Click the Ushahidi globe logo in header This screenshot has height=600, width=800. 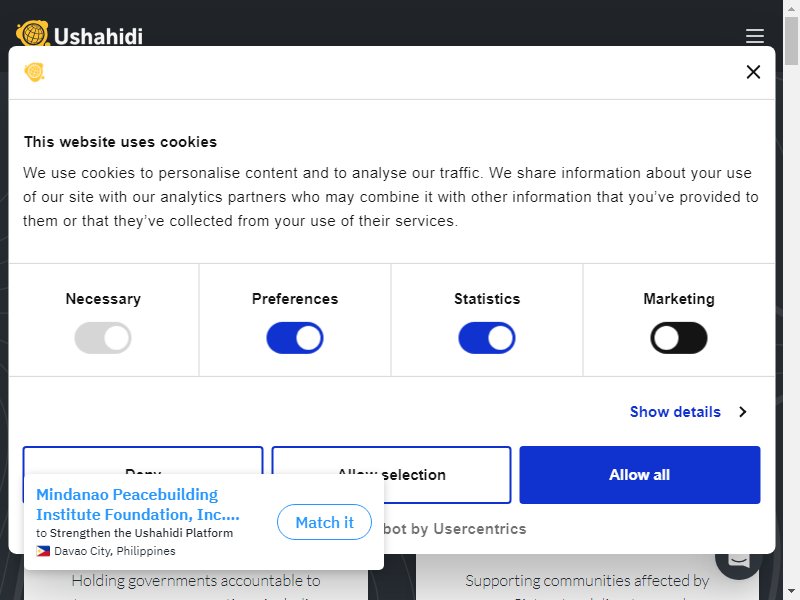click(x=33, y=33)
